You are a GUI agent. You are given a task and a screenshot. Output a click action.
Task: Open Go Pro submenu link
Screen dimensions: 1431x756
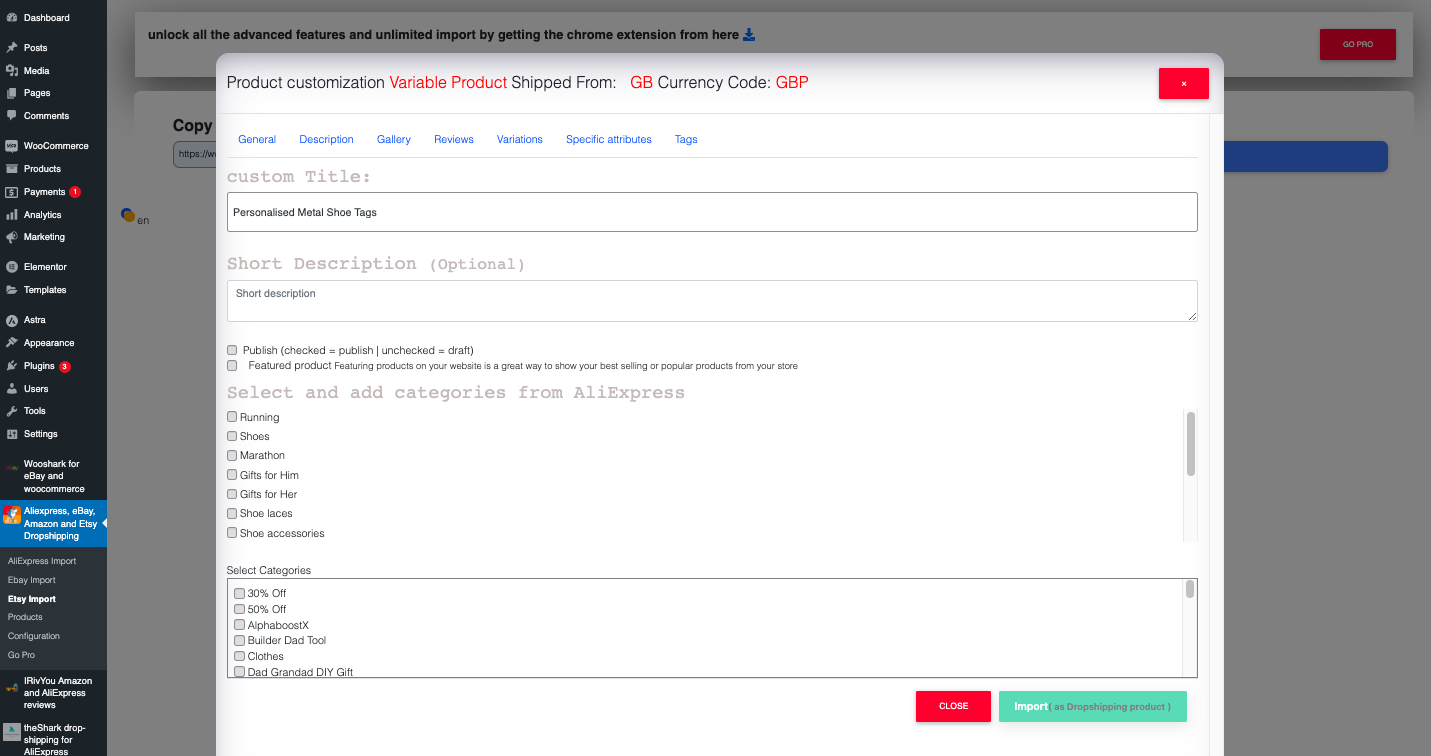coord(21,655)
